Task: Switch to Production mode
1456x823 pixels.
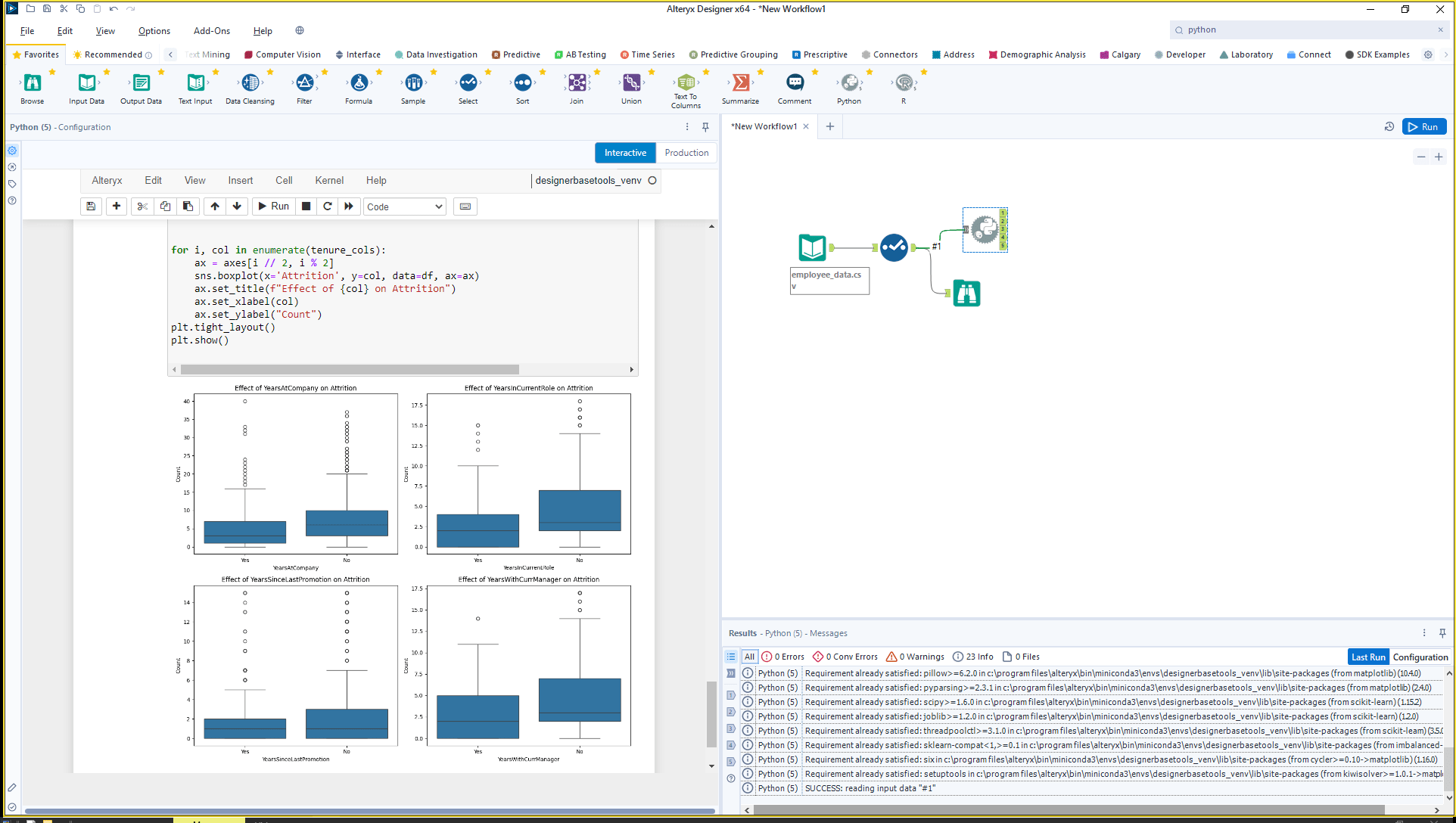Action: [x=686, y=153]
